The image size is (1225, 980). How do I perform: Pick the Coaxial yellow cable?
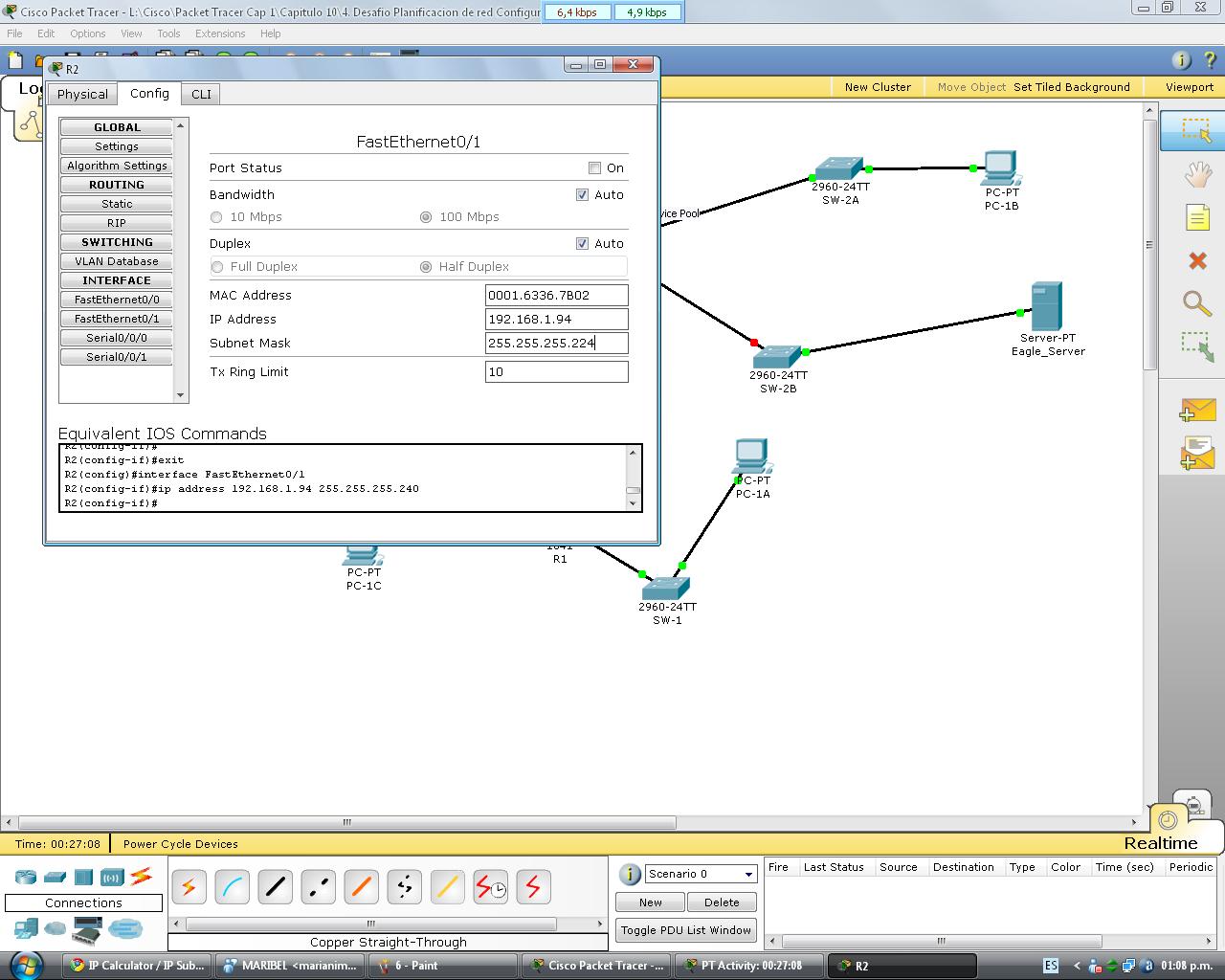pyautogui.click(x=447, y=887)
